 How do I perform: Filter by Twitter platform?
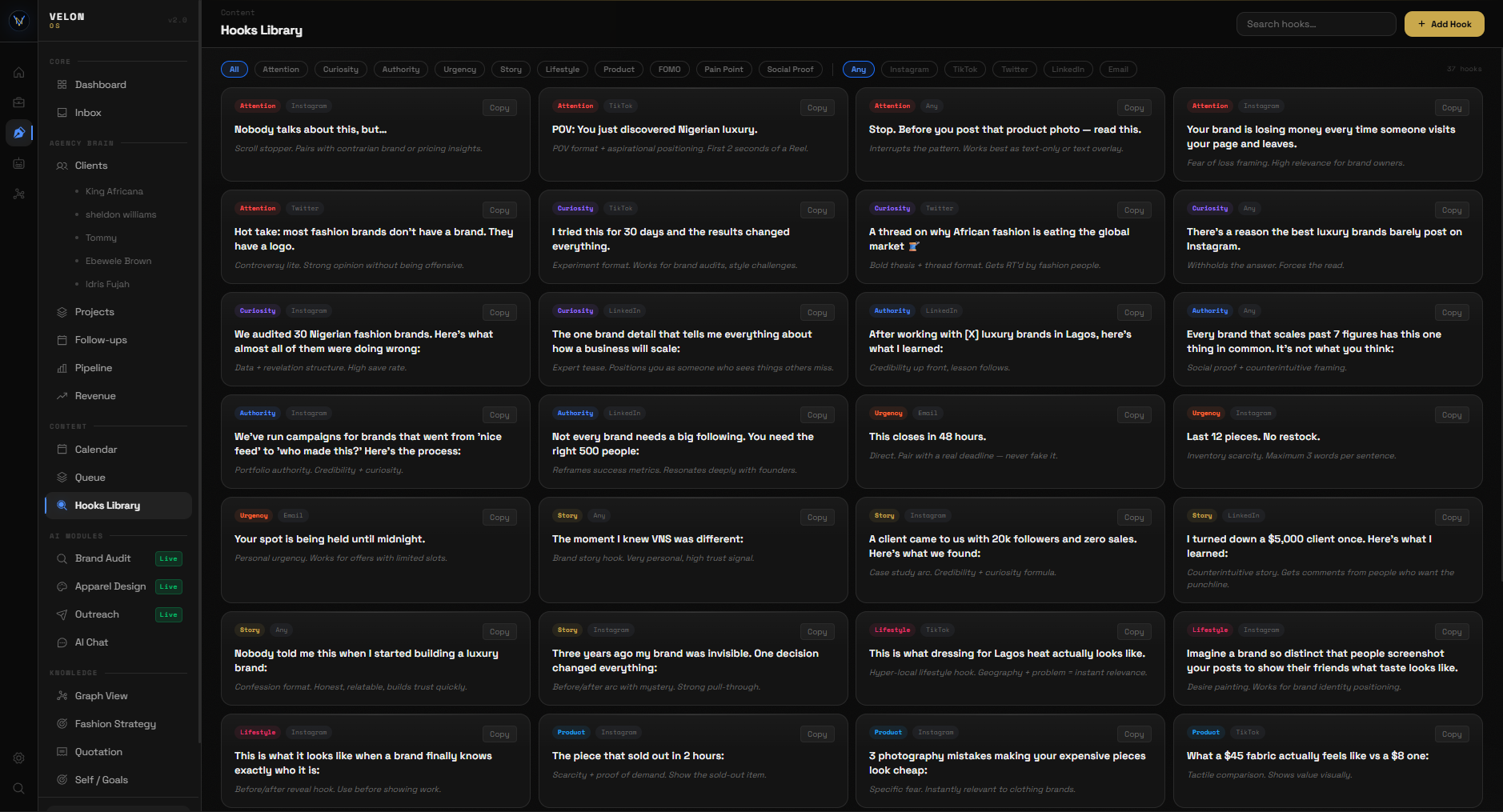[x=1015, y=70]
